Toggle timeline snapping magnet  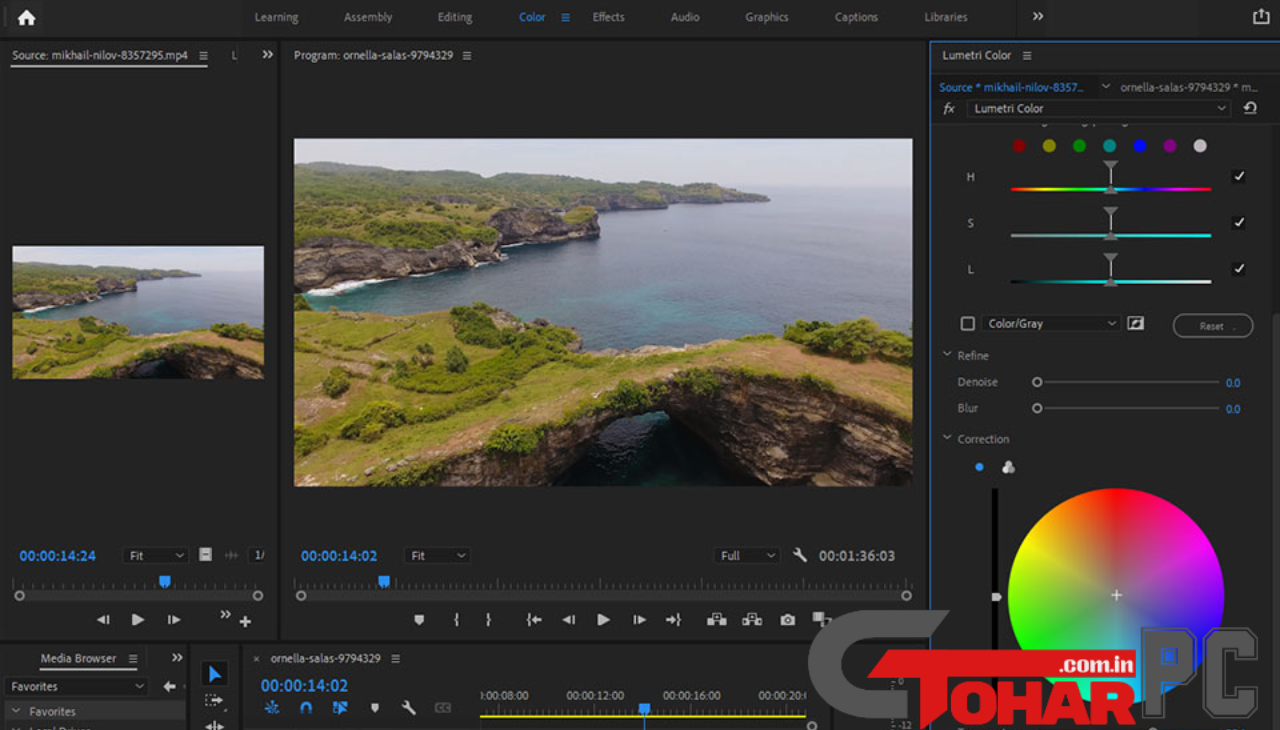(x=306, y=707)
